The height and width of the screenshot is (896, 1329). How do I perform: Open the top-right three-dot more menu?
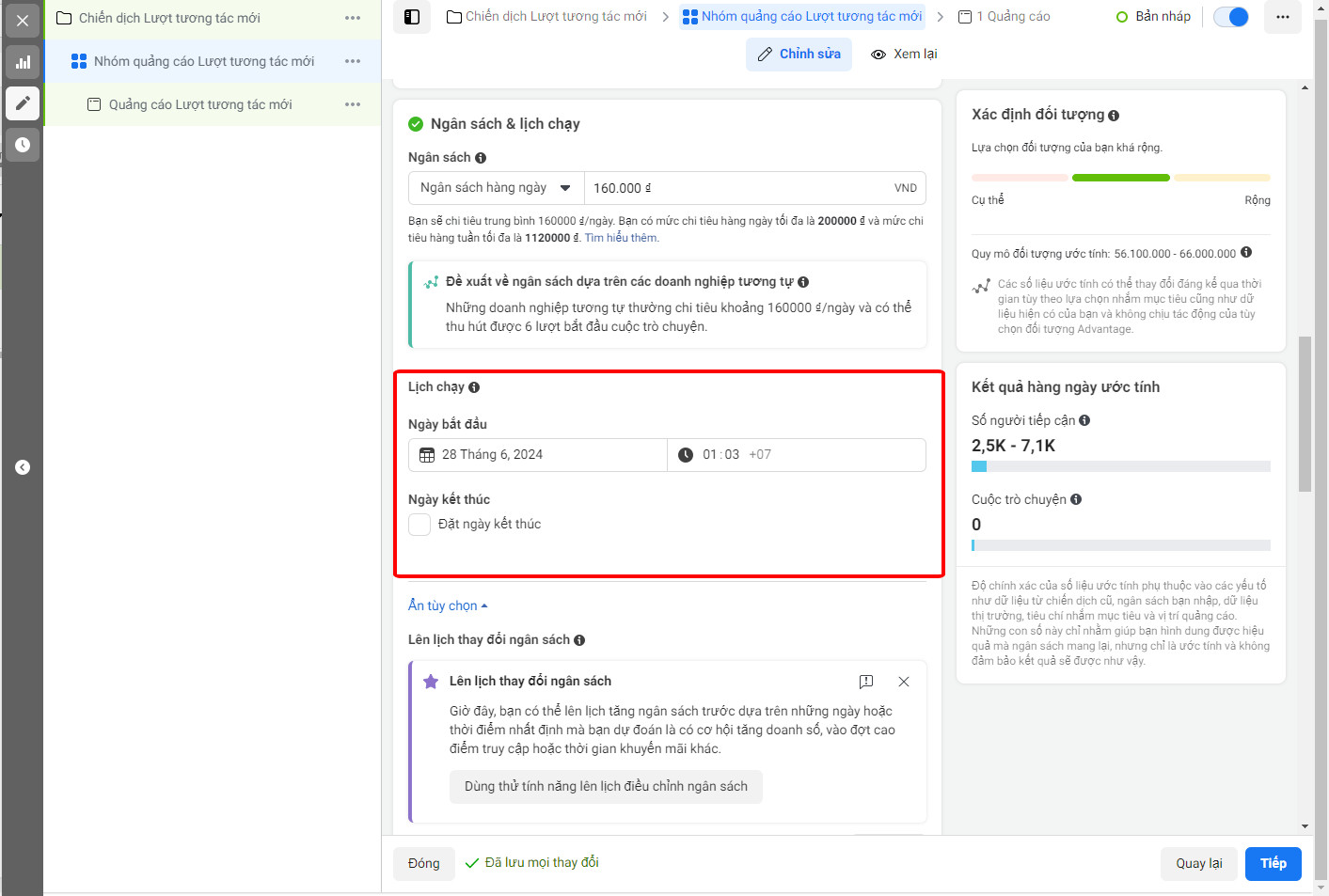(1283, 17)
